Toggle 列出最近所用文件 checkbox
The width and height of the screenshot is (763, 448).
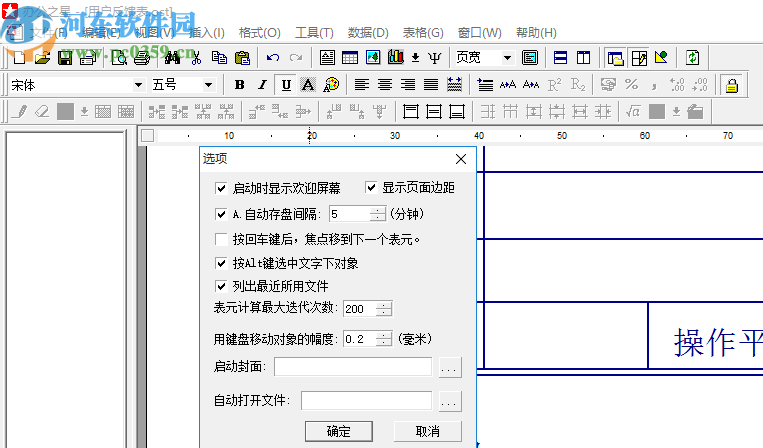pyautogui.click(x=221, y=286)
